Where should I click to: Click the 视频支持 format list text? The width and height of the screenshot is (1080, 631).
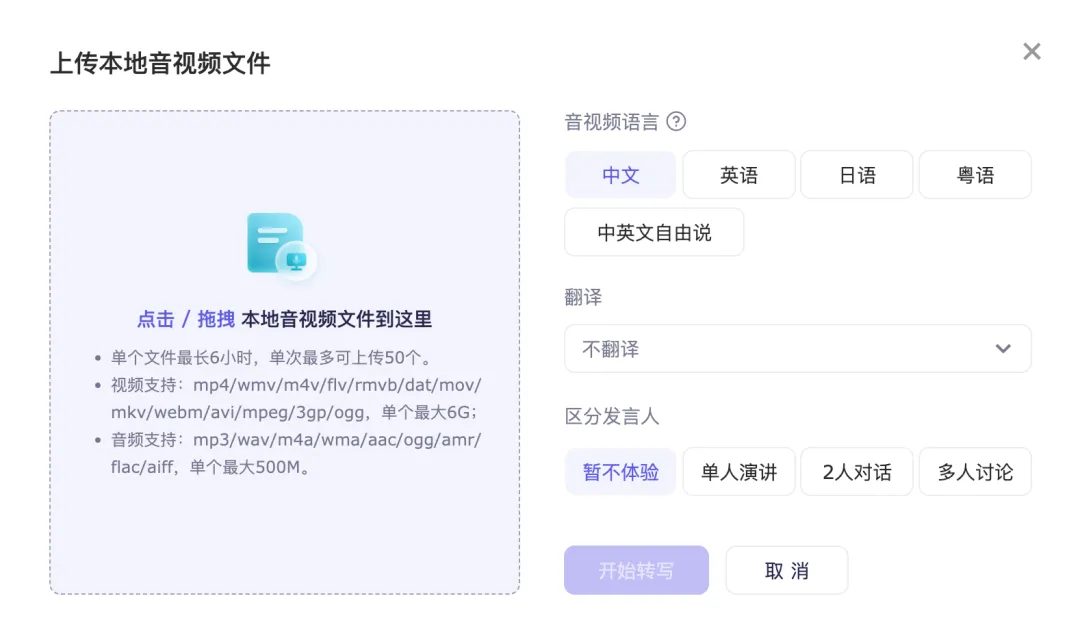tap(296, 398)
